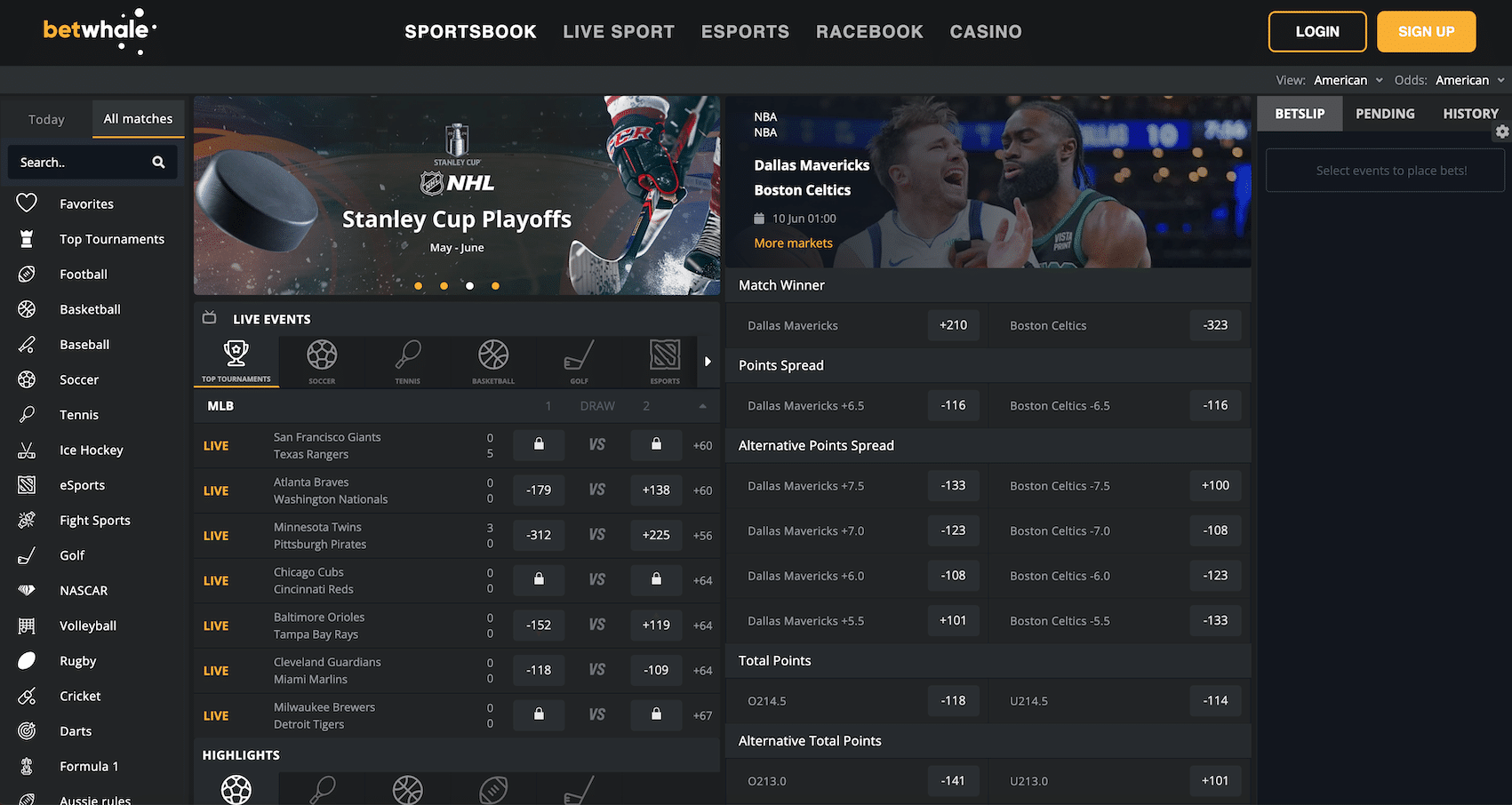The width and height of the screenshot is (1512, 805).
Task: Open the RACEBOOK nav item
Action: pyautogui.click(x=869, y=32)
